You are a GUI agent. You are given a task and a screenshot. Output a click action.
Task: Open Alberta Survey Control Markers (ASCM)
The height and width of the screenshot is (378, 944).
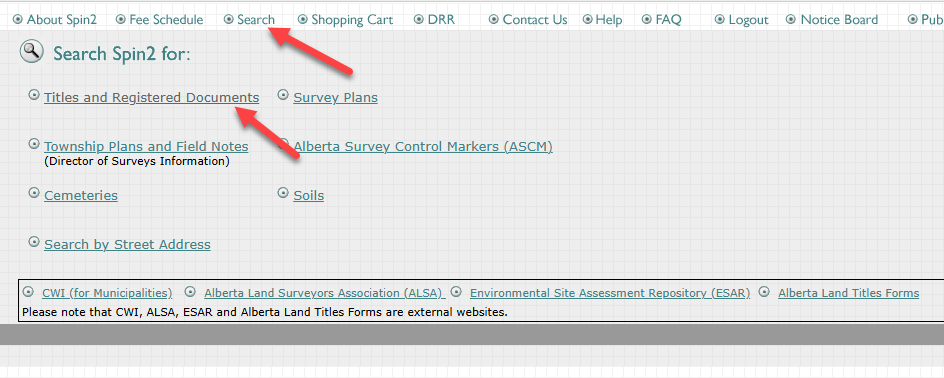pos(423,146)
